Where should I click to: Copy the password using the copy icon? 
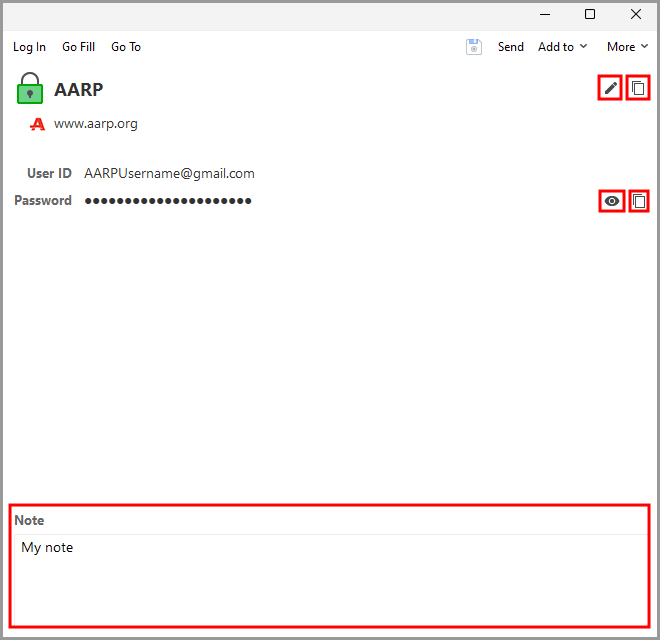639,201
